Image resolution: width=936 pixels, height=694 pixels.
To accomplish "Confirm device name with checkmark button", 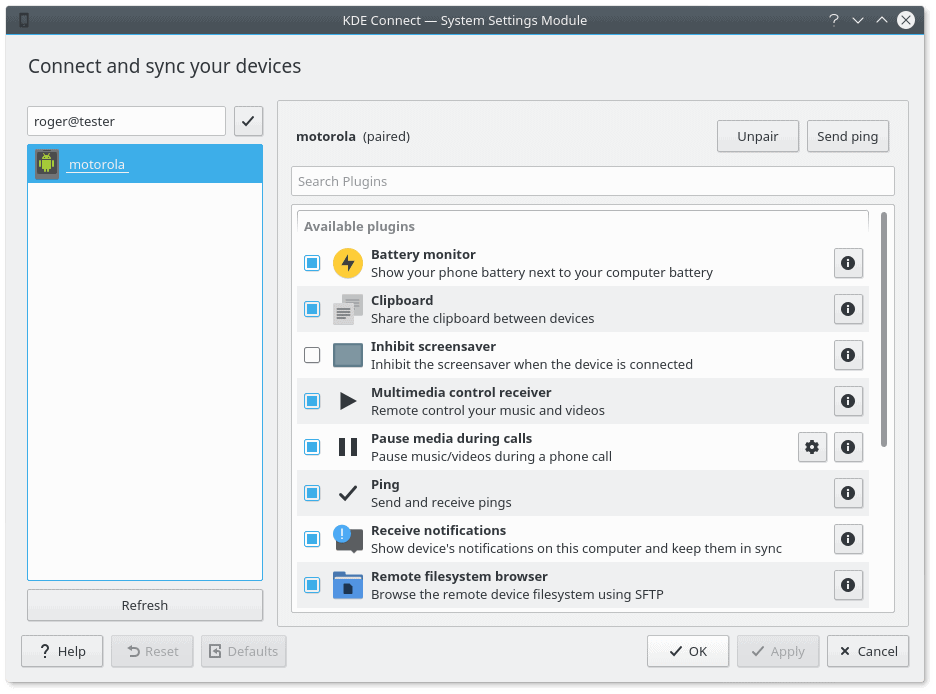I will point(248,121).
